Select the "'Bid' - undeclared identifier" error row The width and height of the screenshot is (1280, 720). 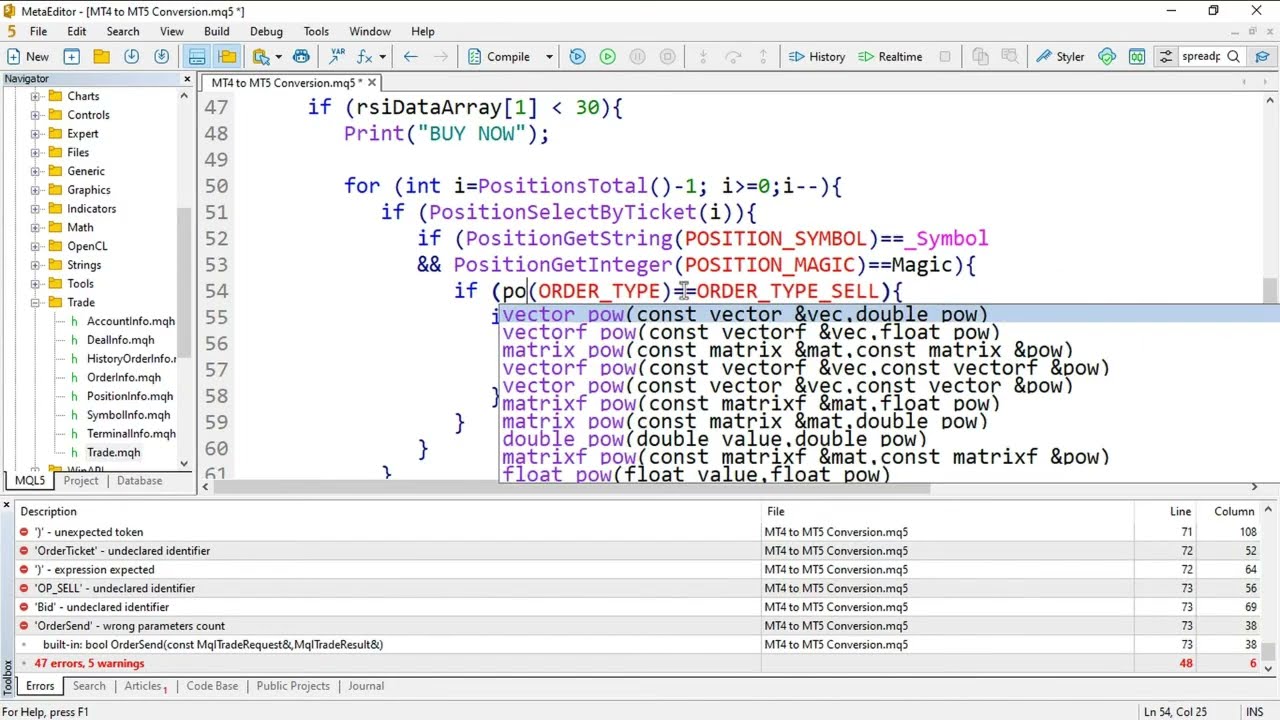pos(640,607)
